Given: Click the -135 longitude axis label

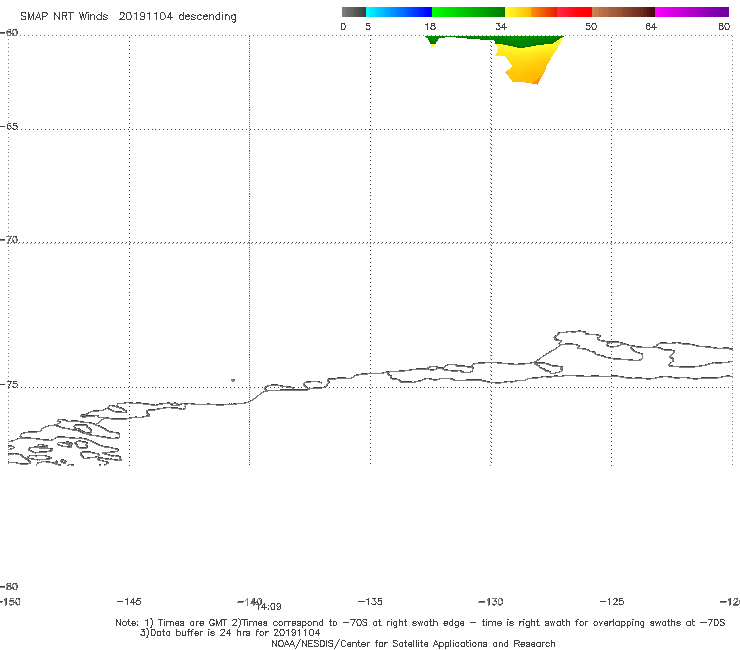Looking at the screenshot, I should coord(370,601).
